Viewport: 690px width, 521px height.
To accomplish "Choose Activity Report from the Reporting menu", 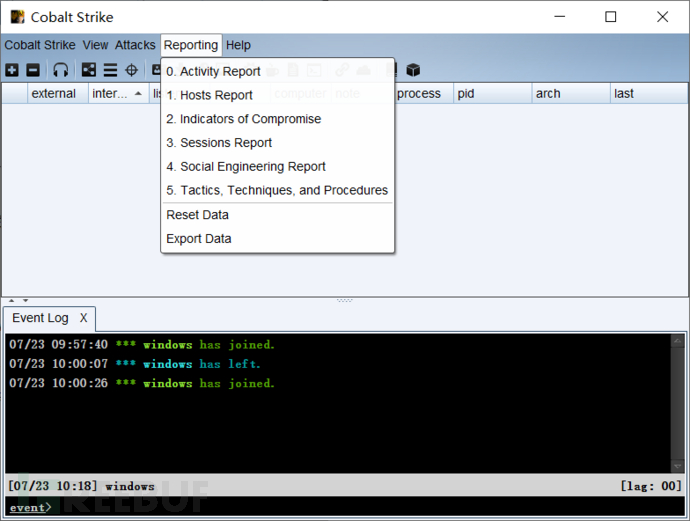I will pyautogui.click(x=213, y=71).
